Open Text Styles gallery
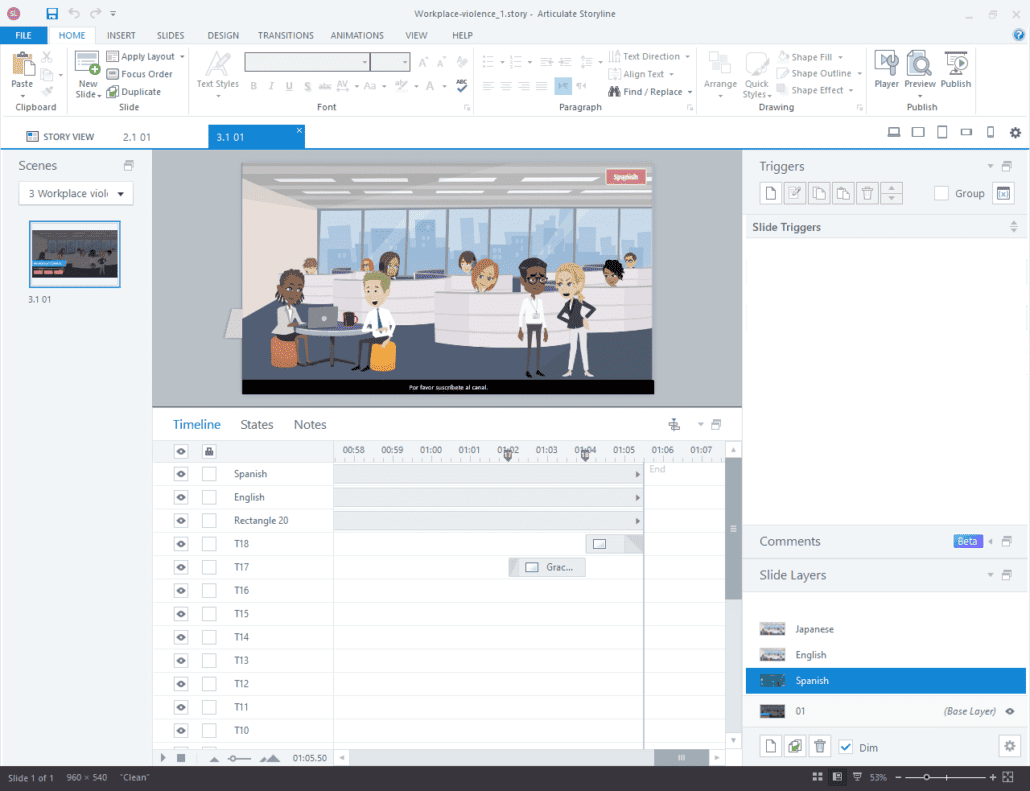This screenshot has height=791, width=1030. click(x=217, y=74)
